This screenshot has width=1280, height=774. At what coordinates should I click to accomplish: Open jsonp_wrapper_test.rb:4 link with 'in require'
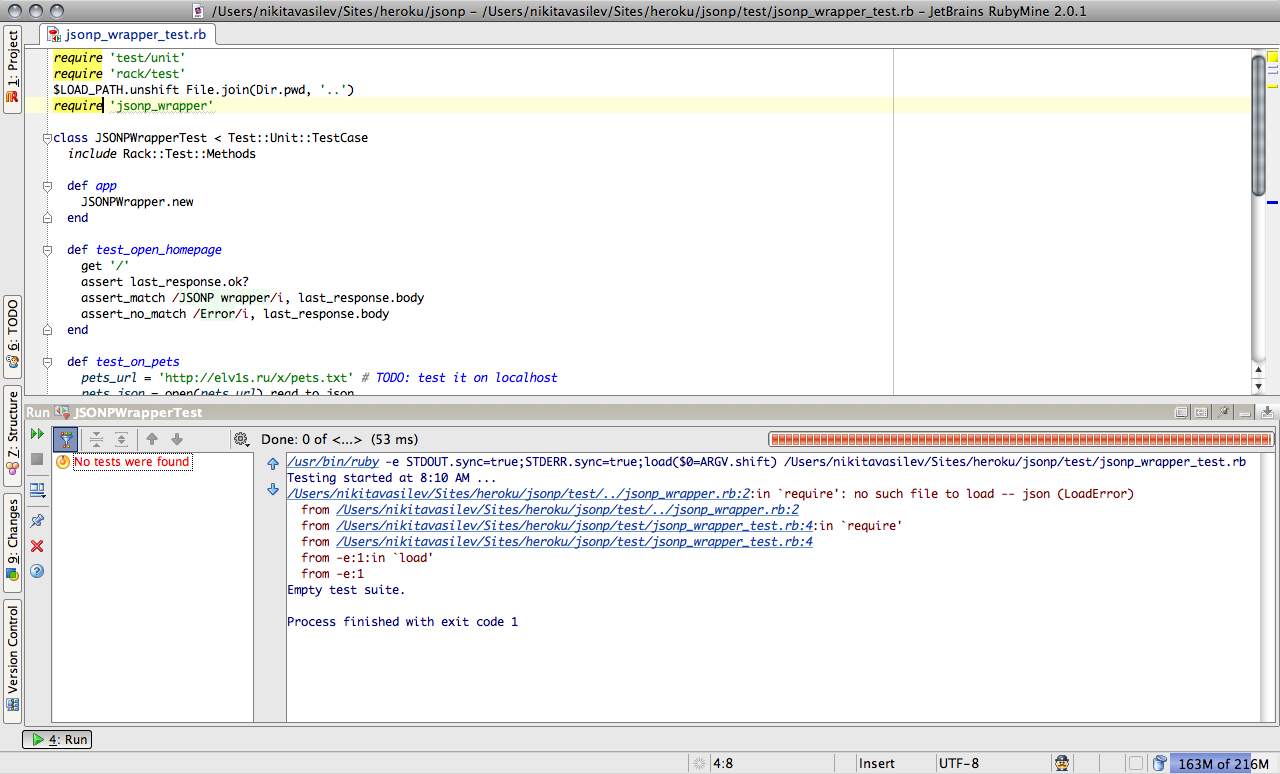tap(574, 526)
